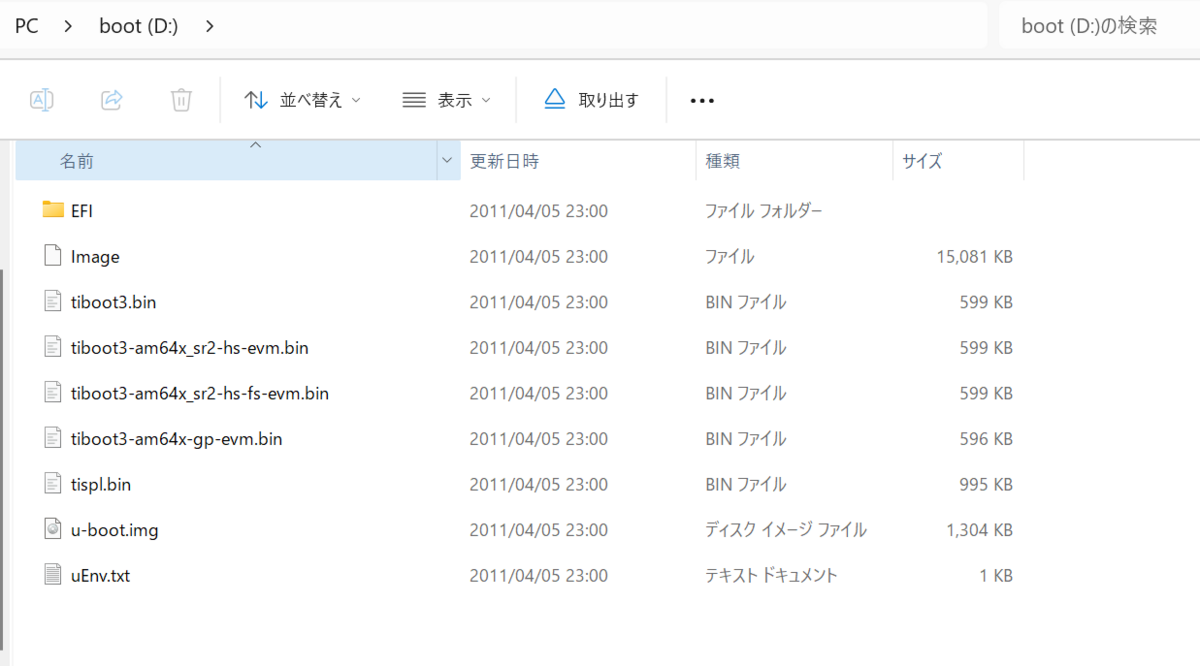Click the Delete trash icon
The image size is (1200, 666).
[x=181, y=100]
